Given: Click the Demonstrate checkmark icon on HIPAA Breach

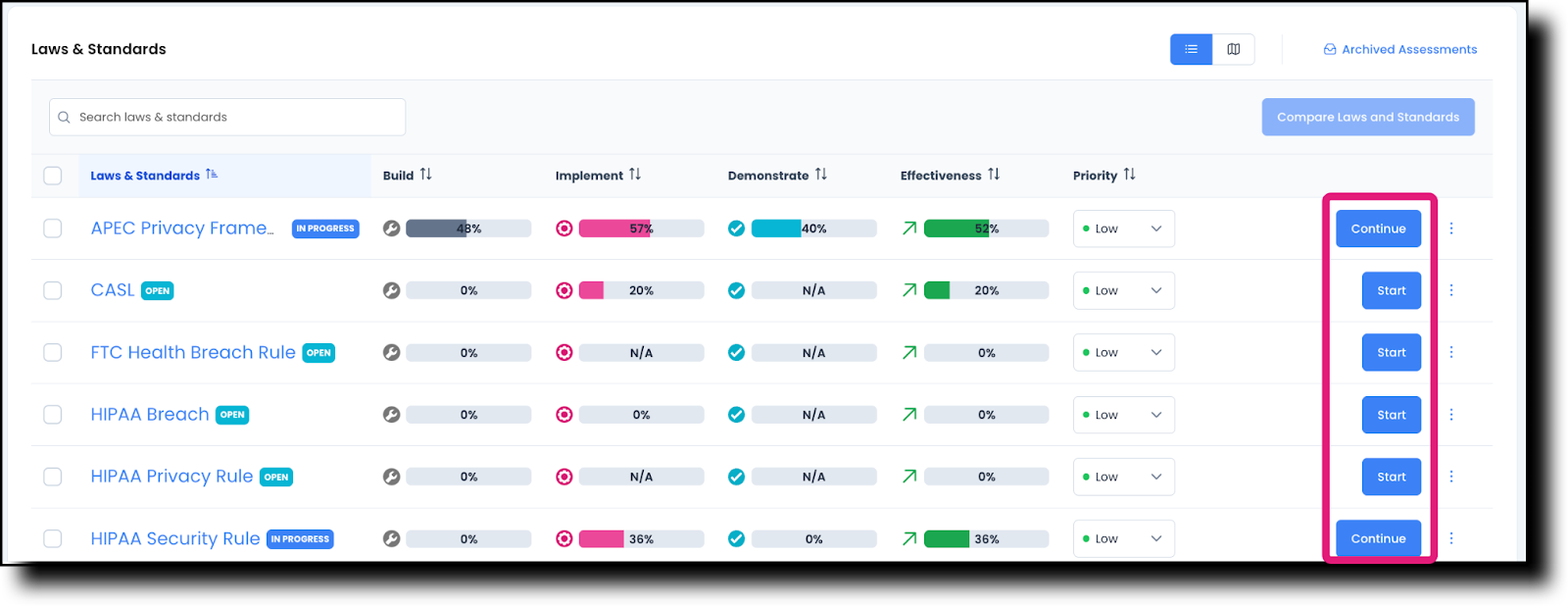Looking at the screenshot, I should [736, 414].
